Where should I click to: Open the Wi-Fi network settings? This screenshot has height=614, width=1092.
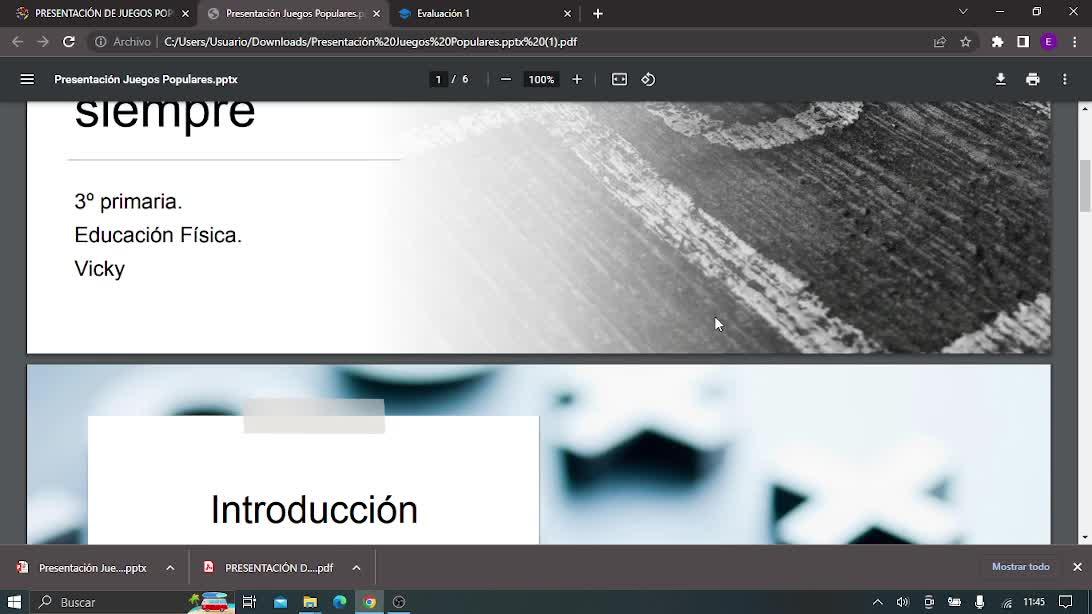1006,602
